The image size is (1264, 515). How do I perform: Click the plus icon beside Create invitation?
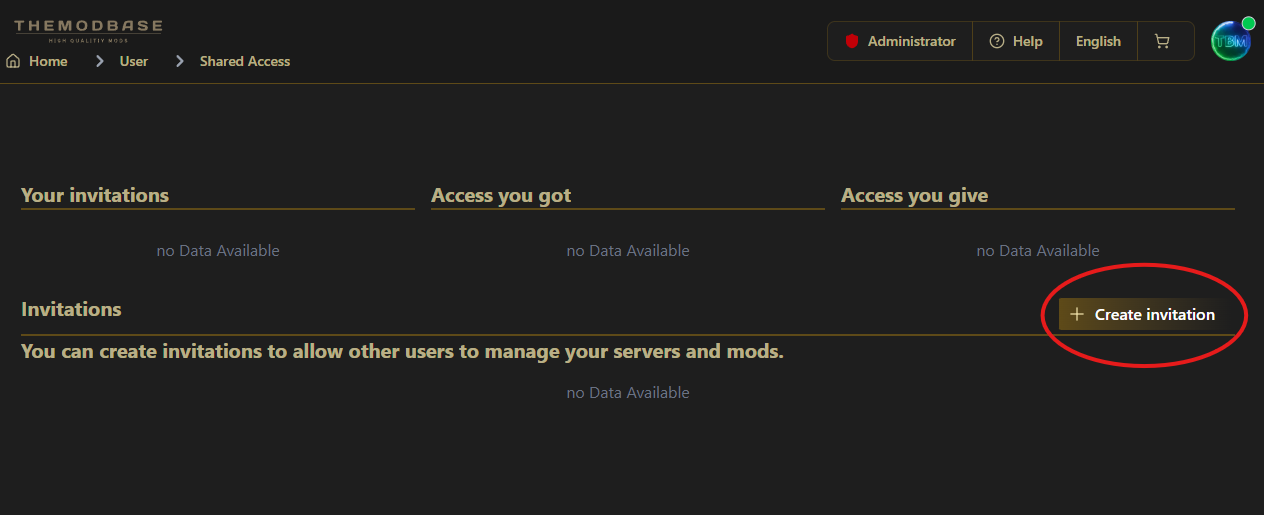click(1076, 314)
